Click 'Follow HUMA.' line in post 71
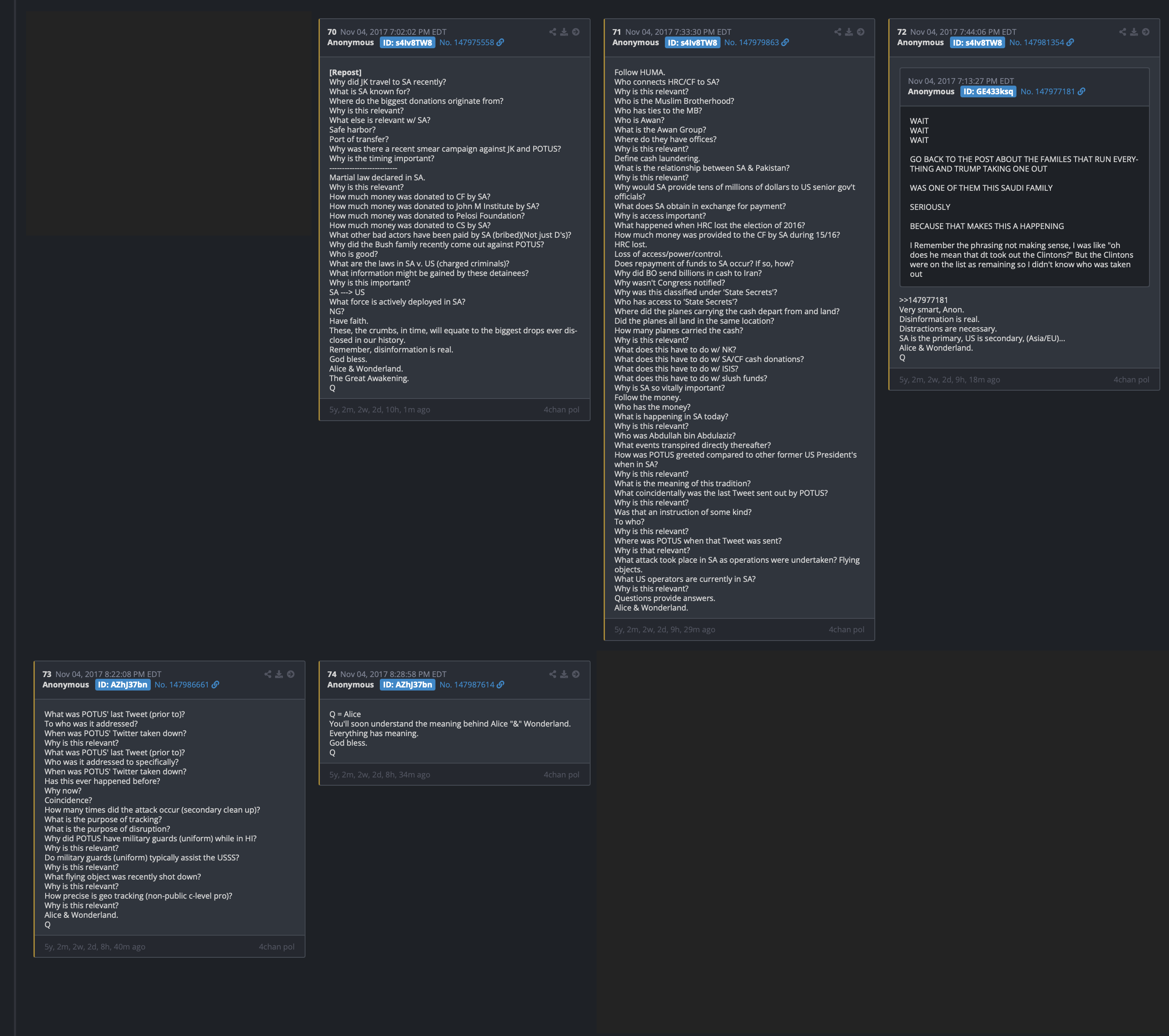The image size is (1169, 1036). [640, 72]
